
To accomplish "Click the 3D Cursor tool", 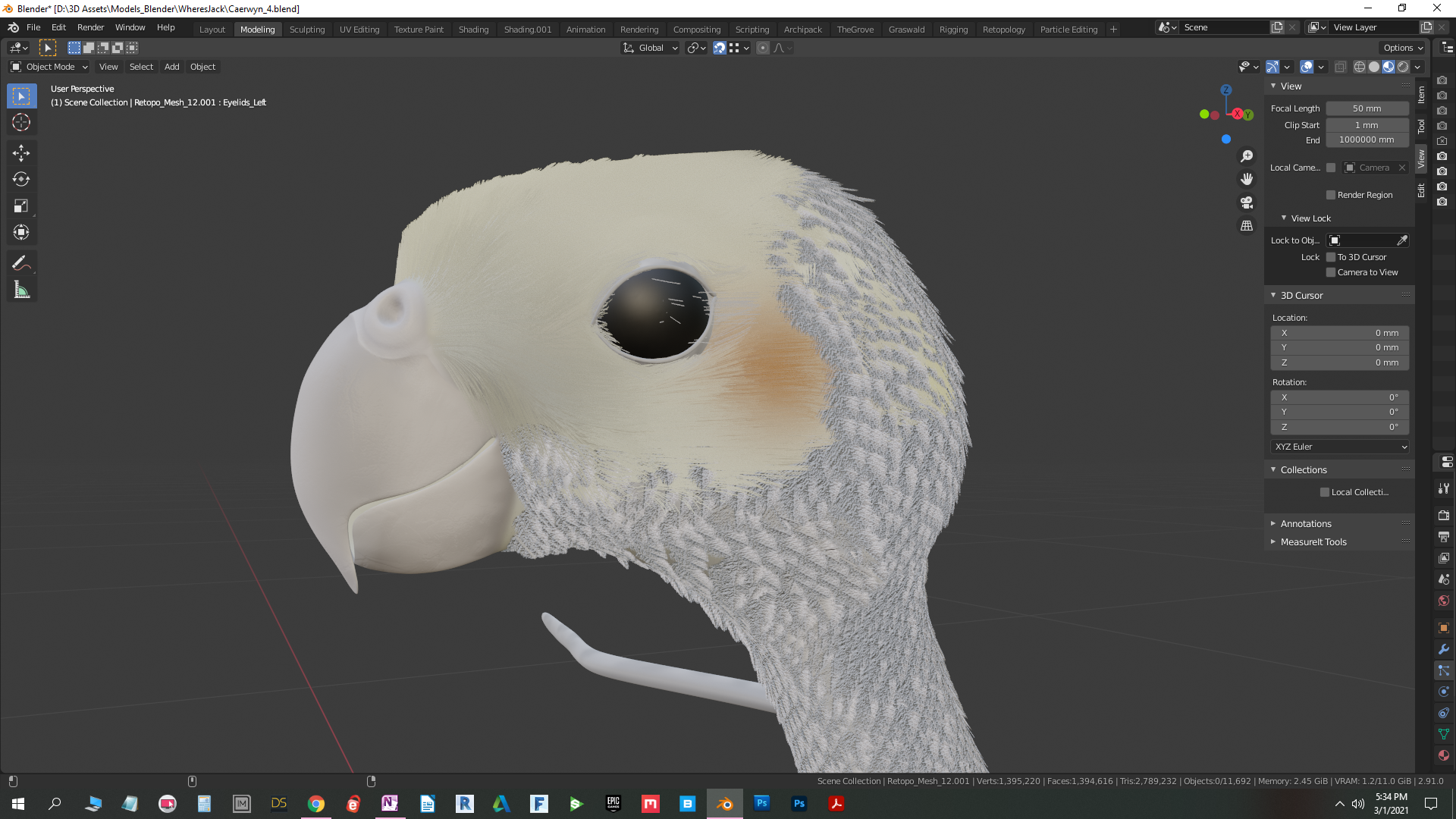I will pyautogui.click(x=21, y=123).
